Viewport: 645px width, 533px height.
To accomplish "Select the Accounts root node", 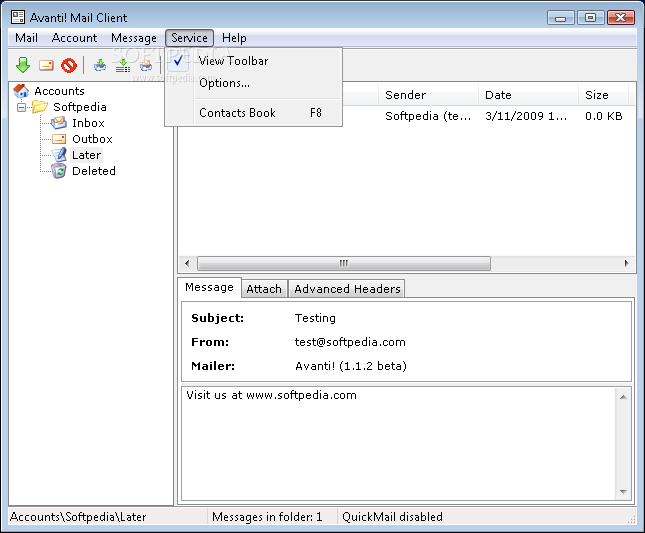I will pos(59,90).
